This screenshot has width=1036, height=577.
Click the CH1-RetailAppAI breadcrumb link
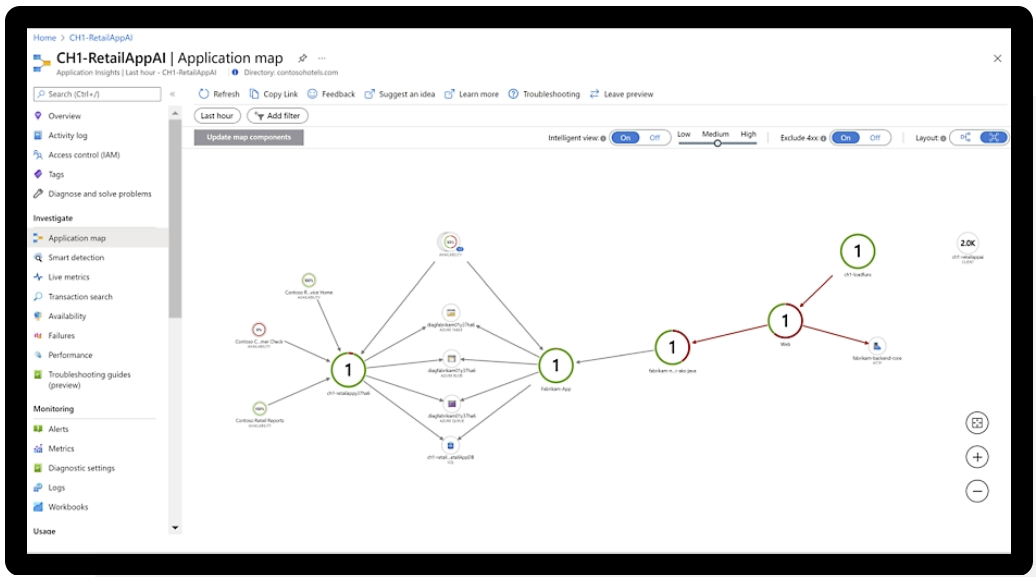(x=101, y=38)
